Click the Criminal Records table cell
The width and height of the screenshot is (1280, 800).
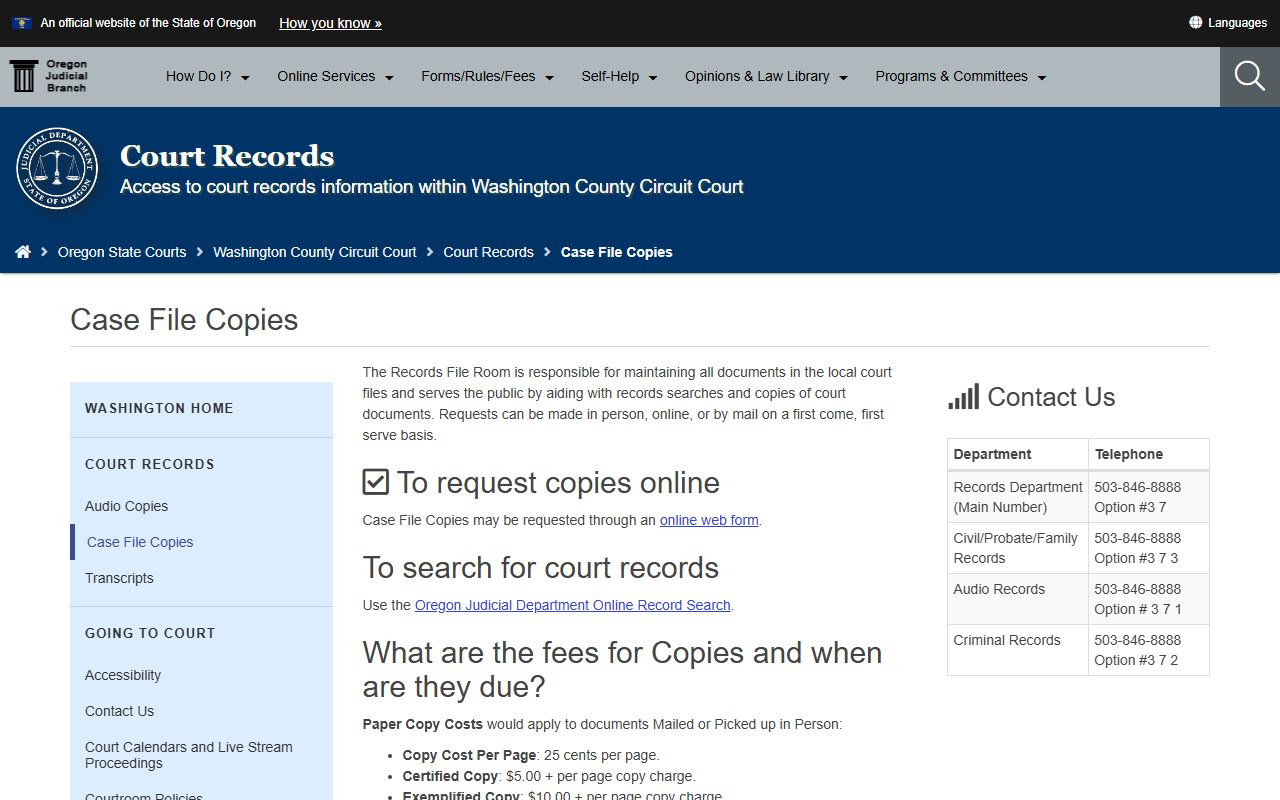[1018, 650]
